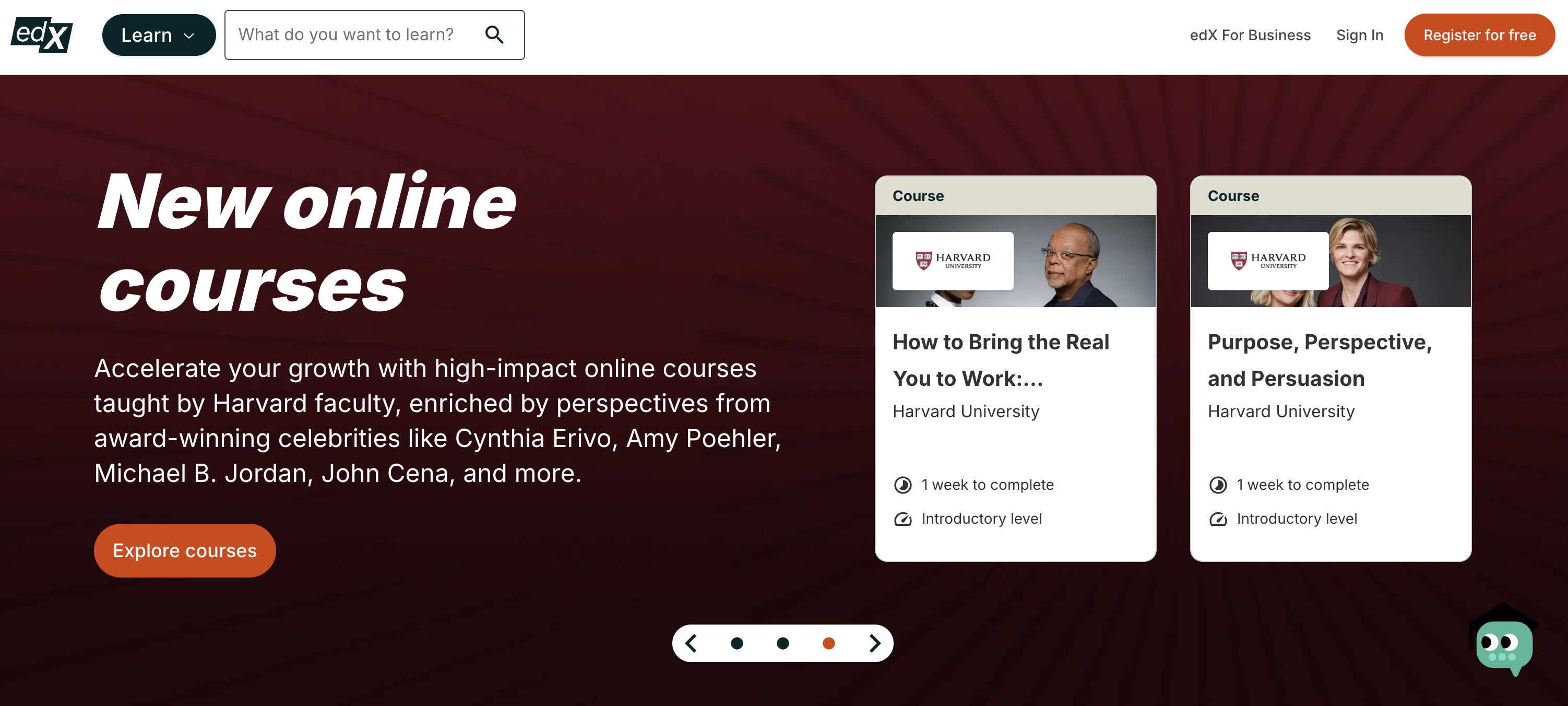Image resolution: width=1568 pixels, height=706 pixels.
Task: Open the edX For Business link
Action: coord(1250,36)
